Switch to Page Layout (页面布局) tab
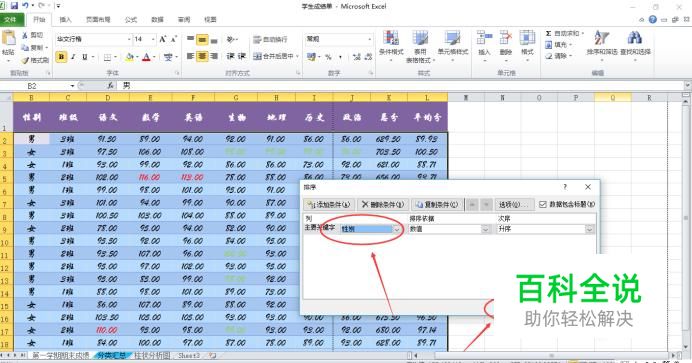This screenshot has height=363, width=692. point(98,19)
